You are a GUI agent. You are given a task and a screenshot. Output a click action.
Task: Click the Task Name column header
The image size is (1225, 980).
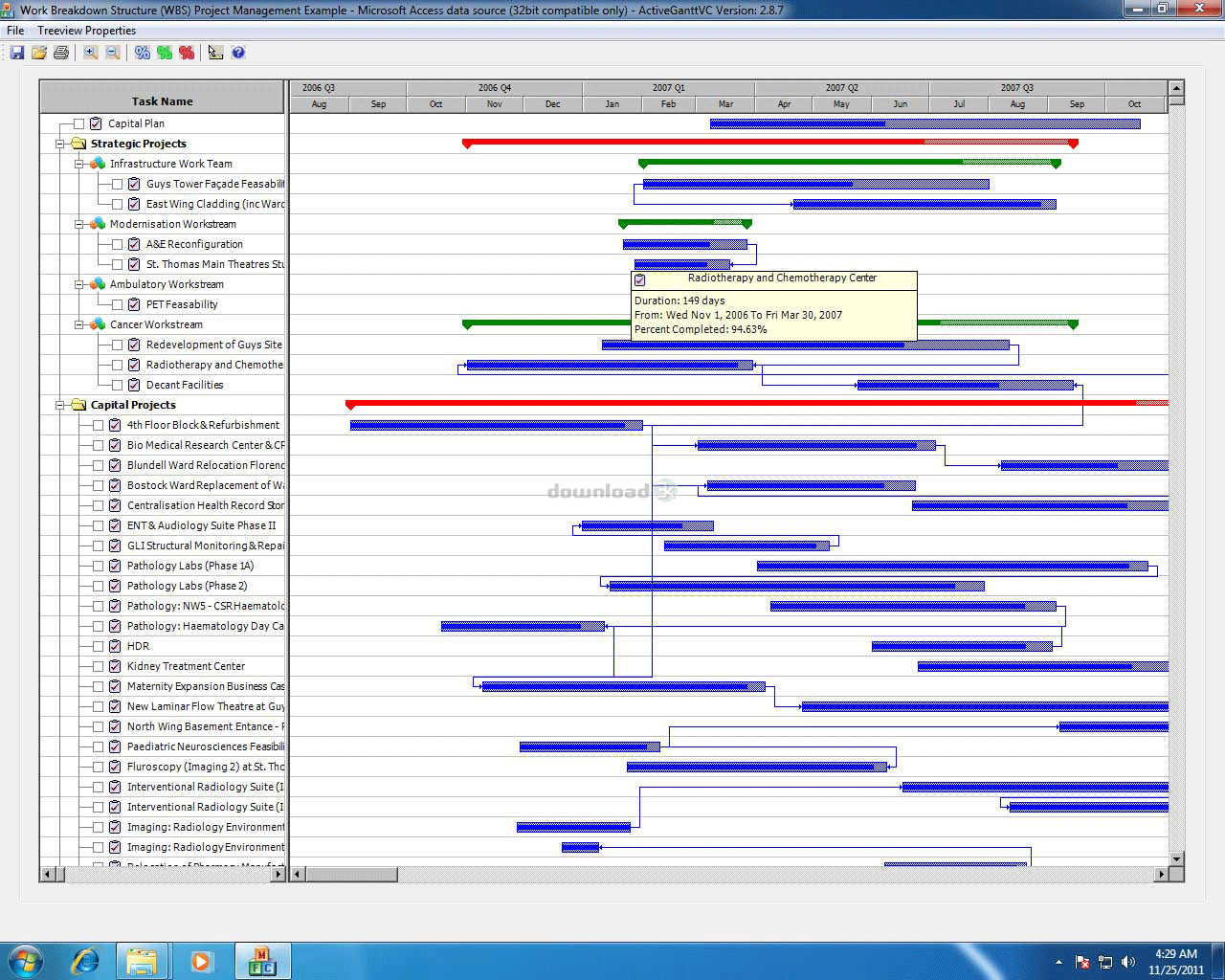(162, 100)
